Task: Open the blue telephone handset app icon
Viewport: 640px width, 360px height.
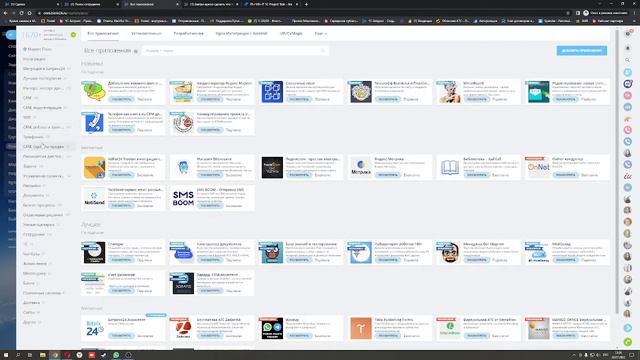Action: (x=94, y=122)
